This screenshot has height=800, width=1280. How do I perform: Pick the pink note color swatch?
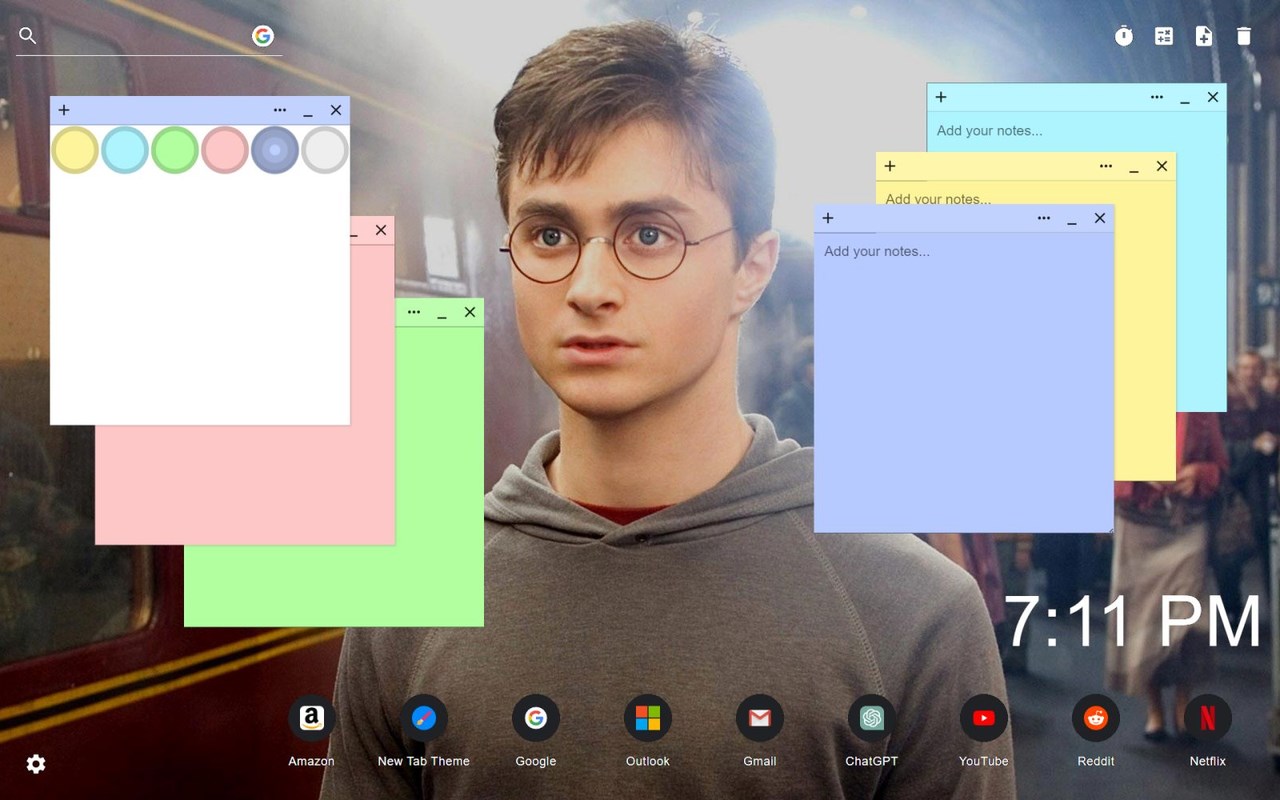click(x=225, y=150)
